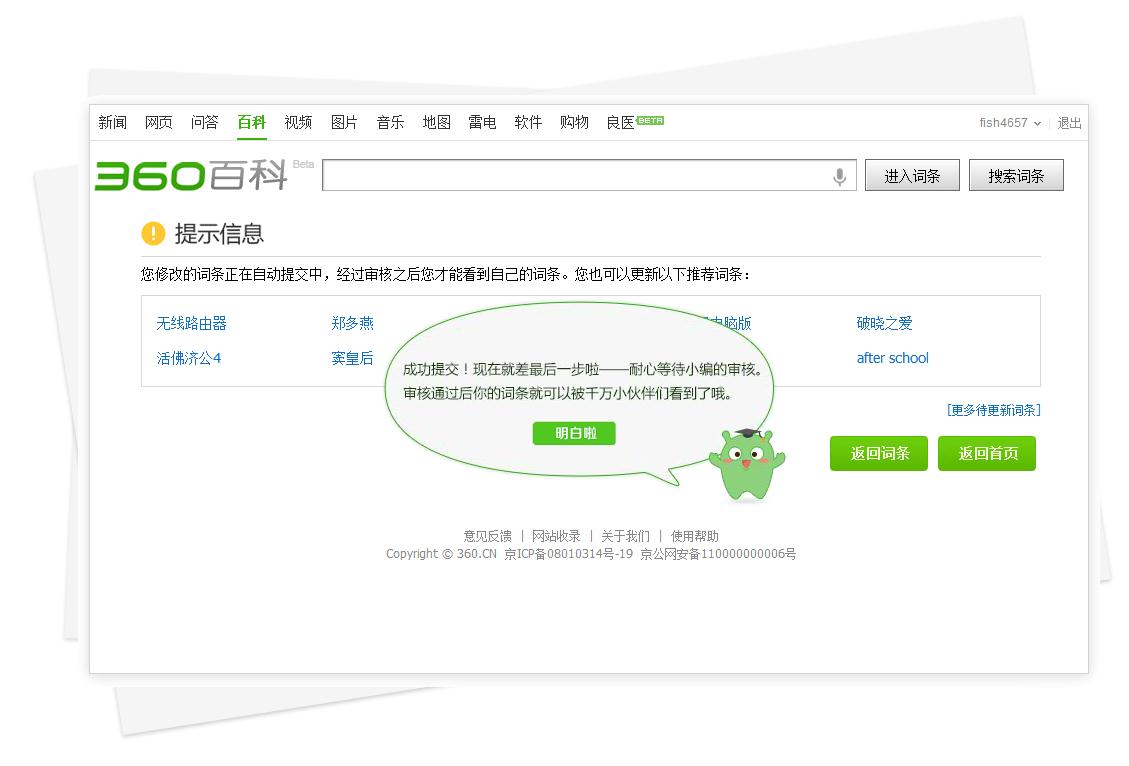Open the 无线路由器 entry link

(x=192, y=323)
